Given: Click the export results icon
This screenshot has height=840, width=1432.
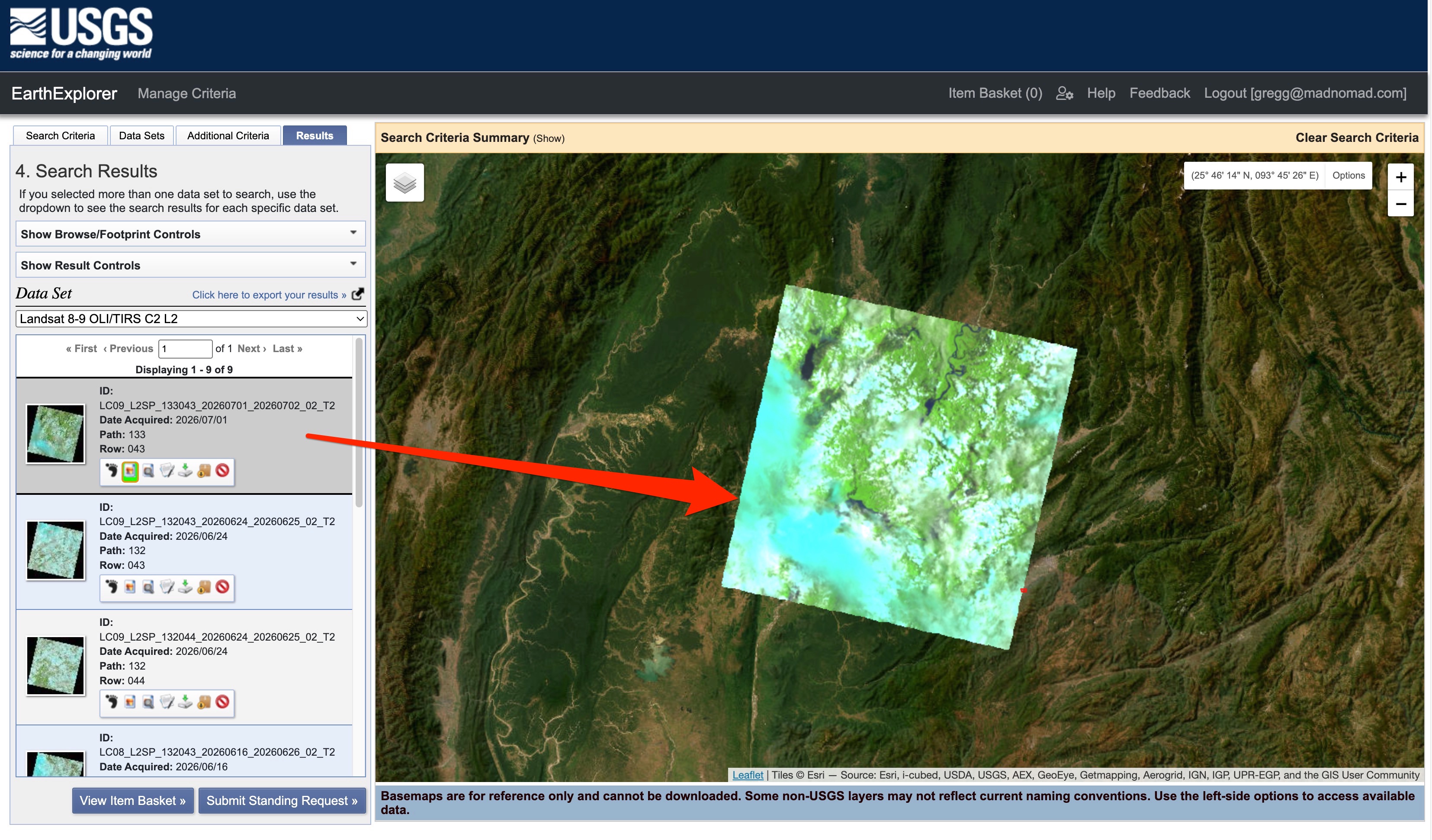Looking at the screenshot, I should coord(357,294).
